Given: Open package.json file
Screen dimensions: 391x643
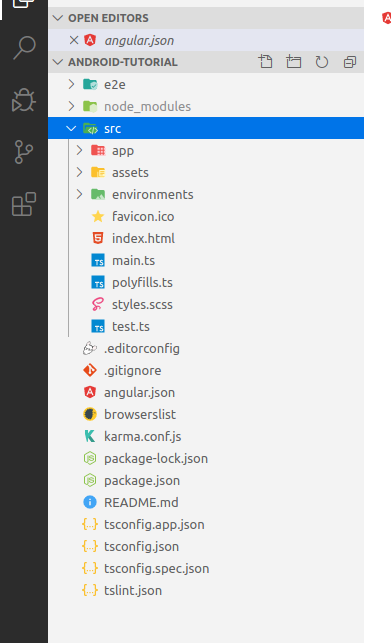Looking at the screenshot, I should pos(142,481).
